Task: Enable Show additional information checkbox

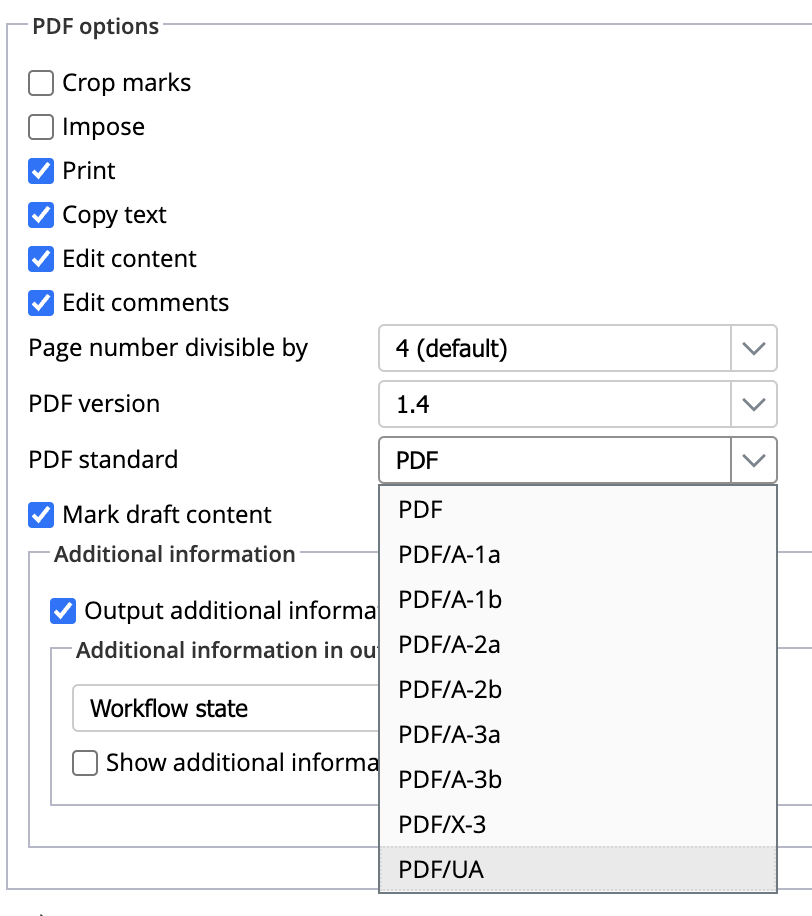Action: 85,763
